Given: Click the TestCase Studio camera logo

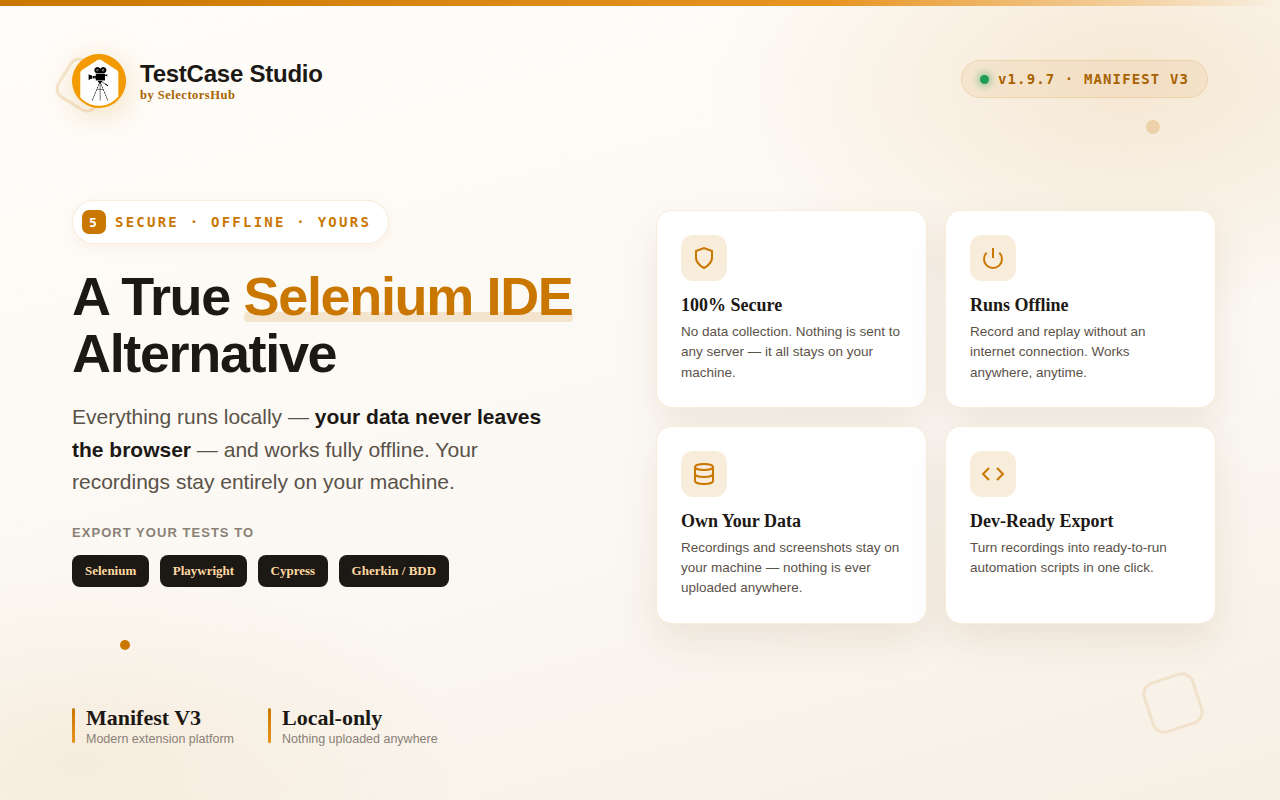Looking at the screenshot, I should coord(99,81).
